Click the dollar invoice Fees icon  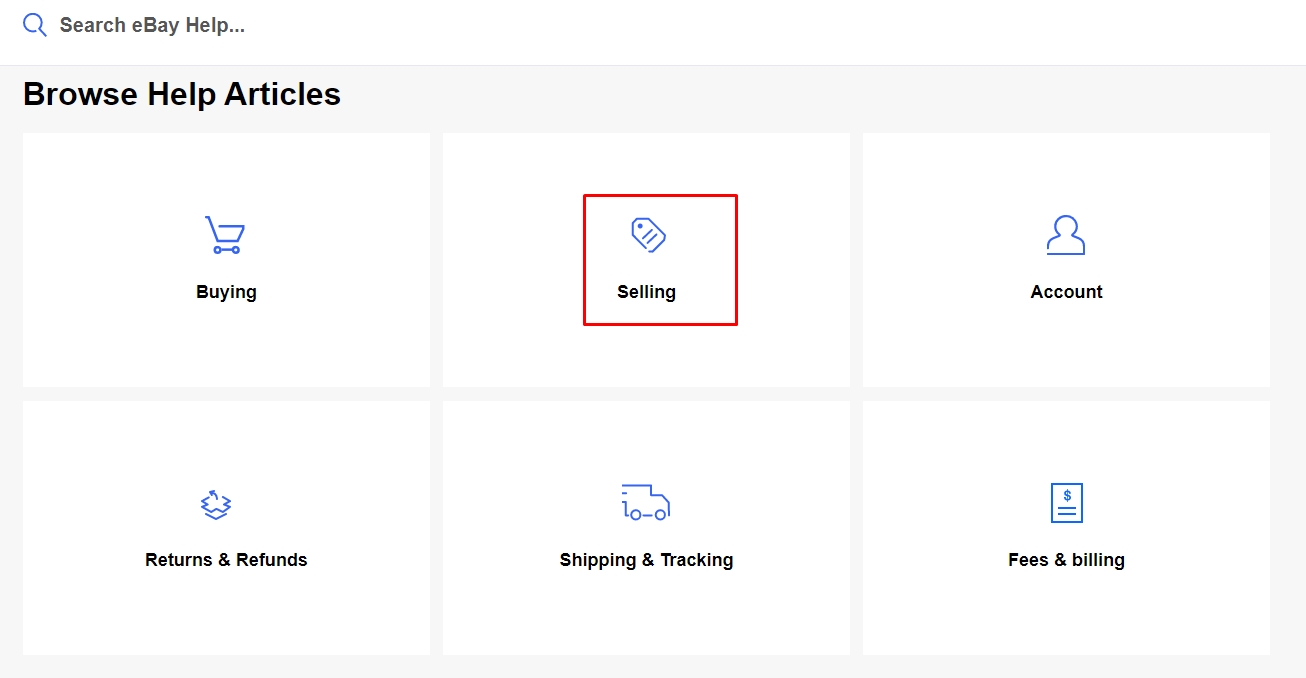tap(1067, 503)
